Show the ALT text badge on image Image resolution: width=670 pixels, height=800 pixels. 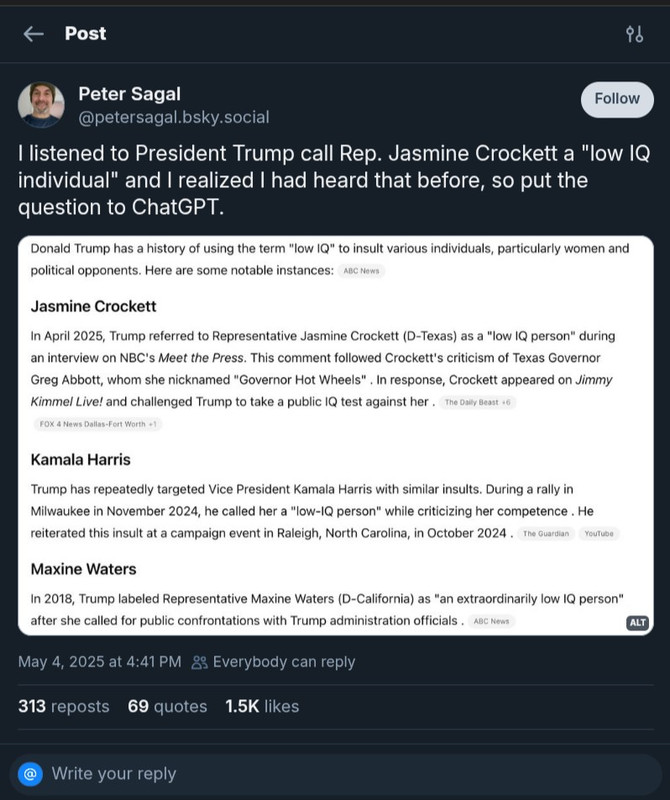[x=637, y=622]
